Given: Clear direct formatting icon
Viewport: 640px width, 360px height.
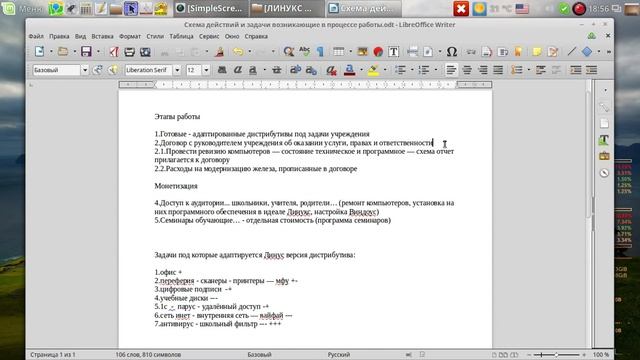Looking at the screenshot, I should click(x=331, y=70).
